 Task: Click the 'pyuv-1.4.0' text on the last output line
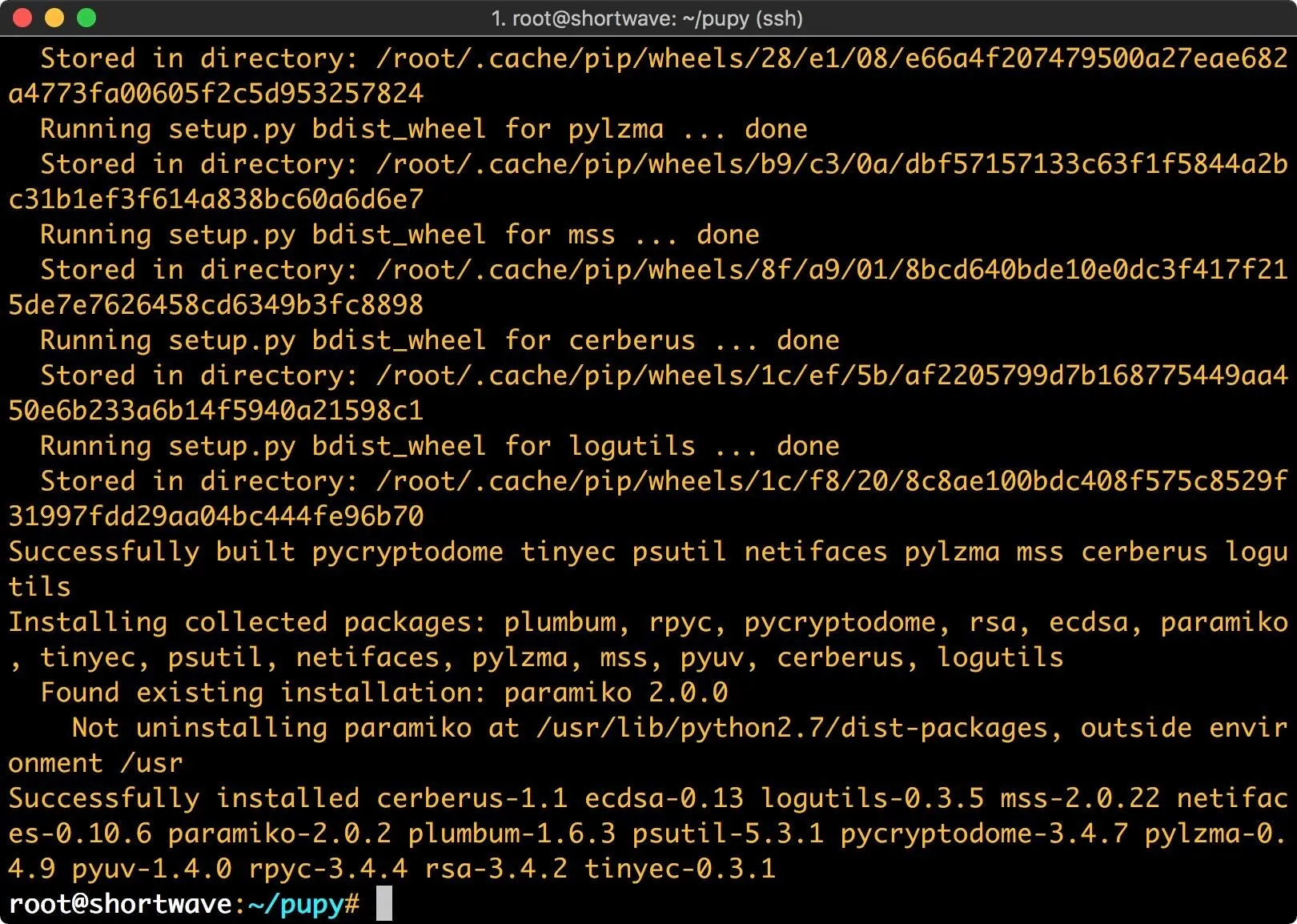[152, 869]
